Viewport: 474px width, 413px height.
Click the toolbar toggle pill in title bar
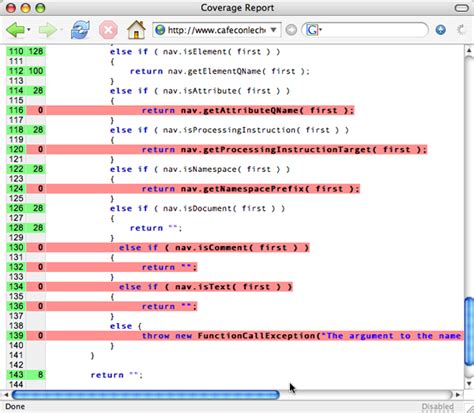click(x=462, y=8)
